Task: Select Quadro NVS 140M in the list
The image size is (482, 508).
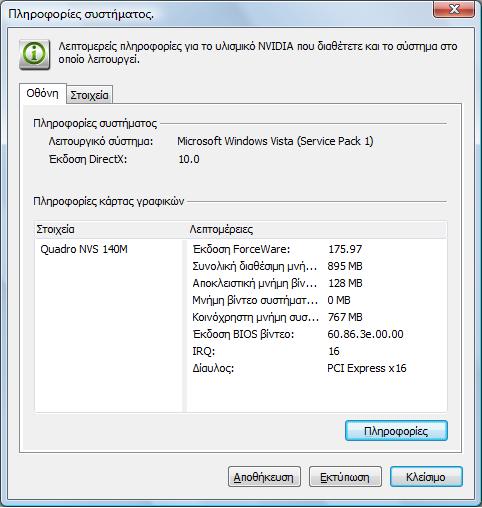Action: (84, 249)
